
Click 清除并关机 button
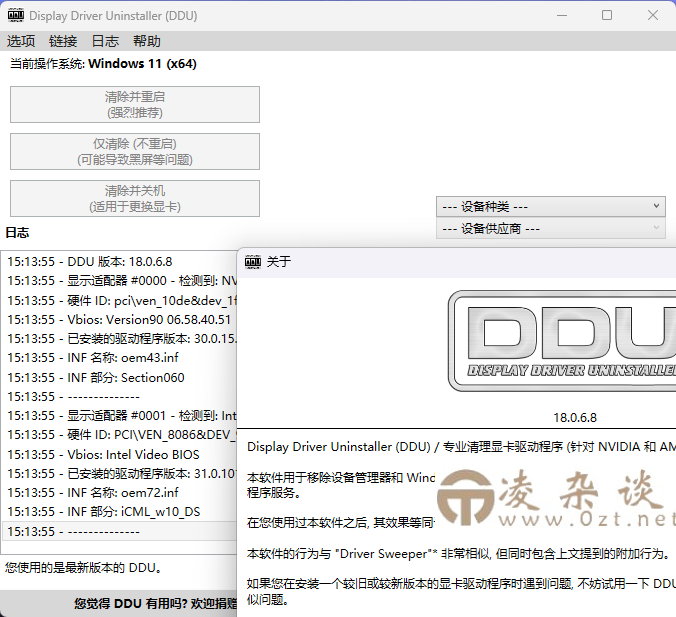(x=135, y=198)
